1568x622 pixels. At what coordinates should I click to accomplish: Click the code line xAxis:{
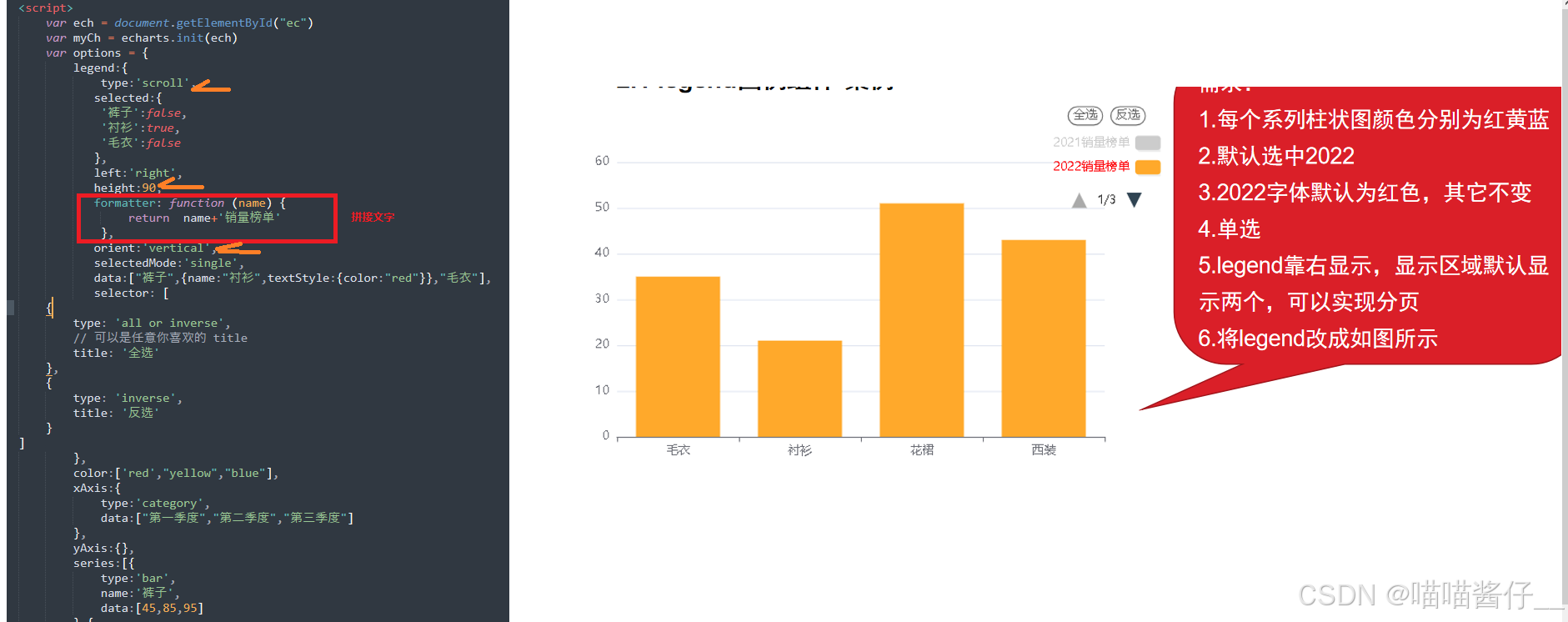(x=97, y=489)
